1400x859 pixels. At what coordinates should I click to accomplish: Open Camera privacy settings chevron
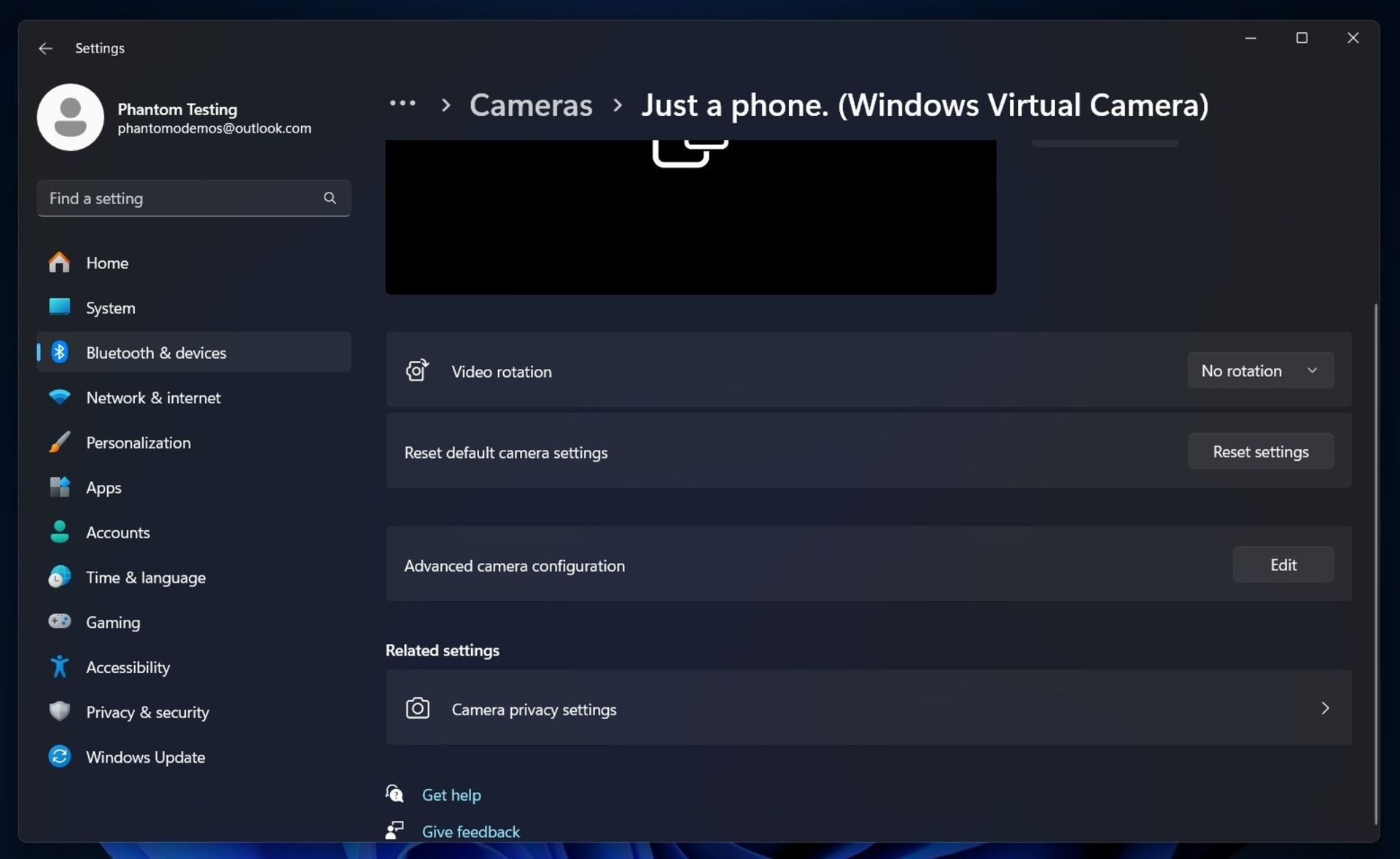click(x=1324, y=708)
